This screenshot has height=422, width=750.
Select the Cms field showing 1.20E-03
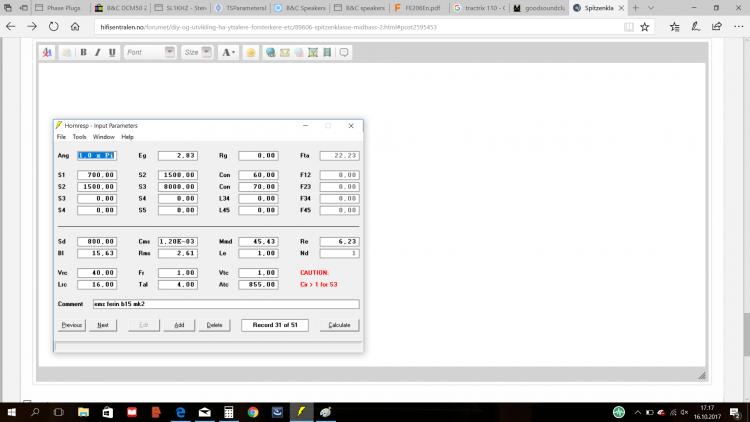(x=177, y=242)
